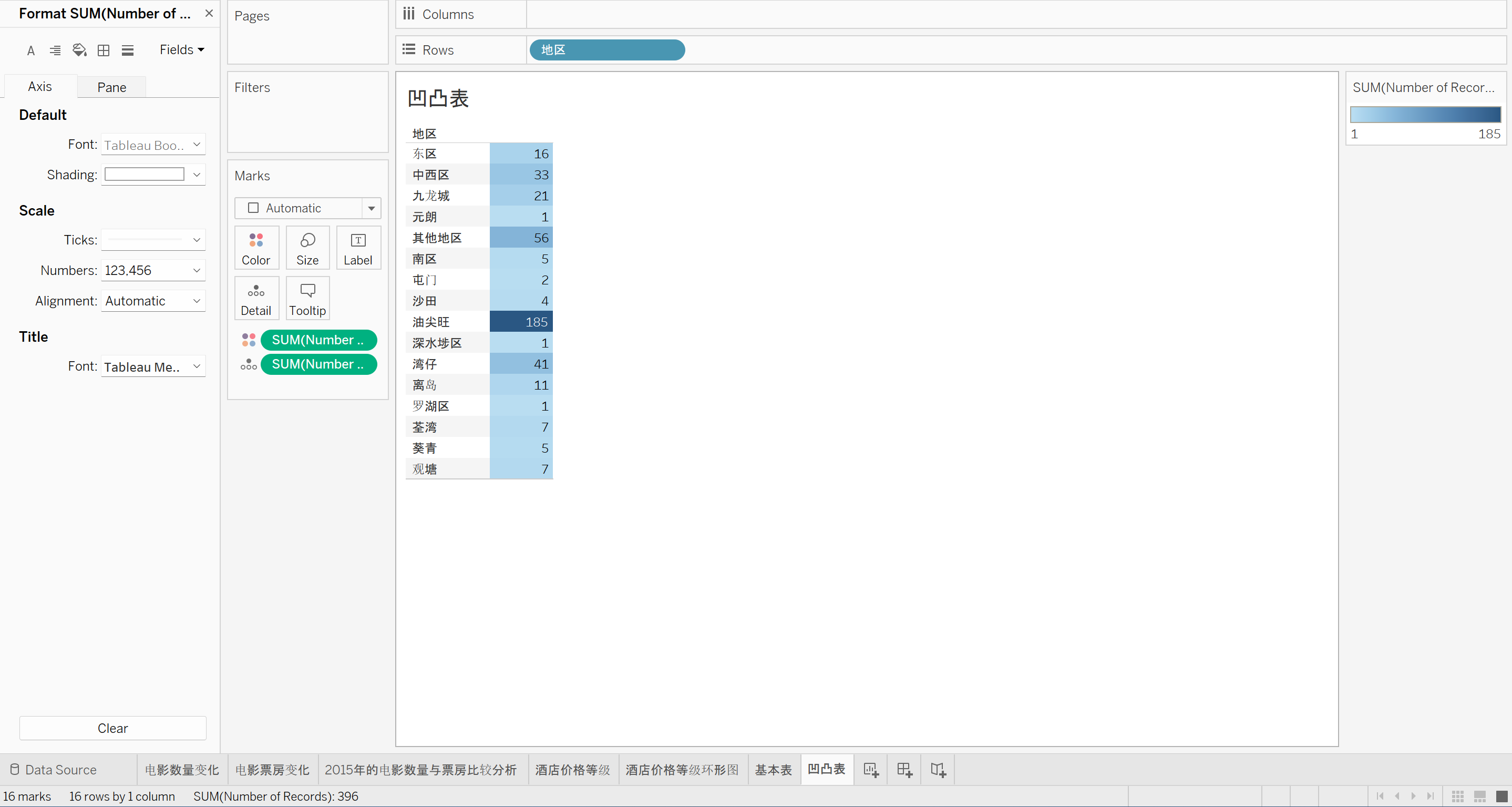This screenshot has width=1512, height=807.
Task: Select the Lines format icon
Action: tap(127, 50)
